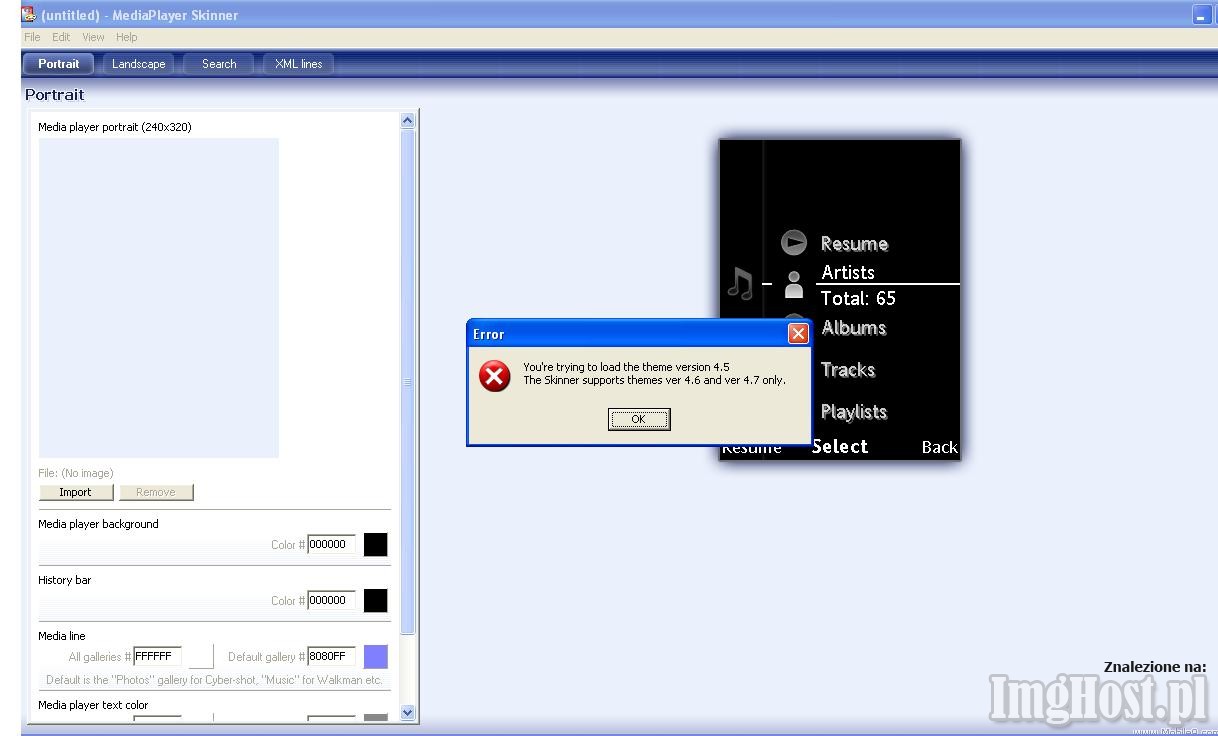
Task: Pick Media player background black swatch
Action: coord(375,545)
